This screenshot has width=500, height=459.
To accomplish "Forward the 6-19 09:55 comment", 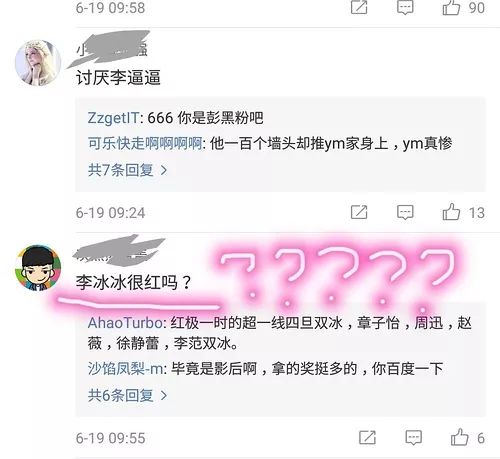I will tap(367, 438).
